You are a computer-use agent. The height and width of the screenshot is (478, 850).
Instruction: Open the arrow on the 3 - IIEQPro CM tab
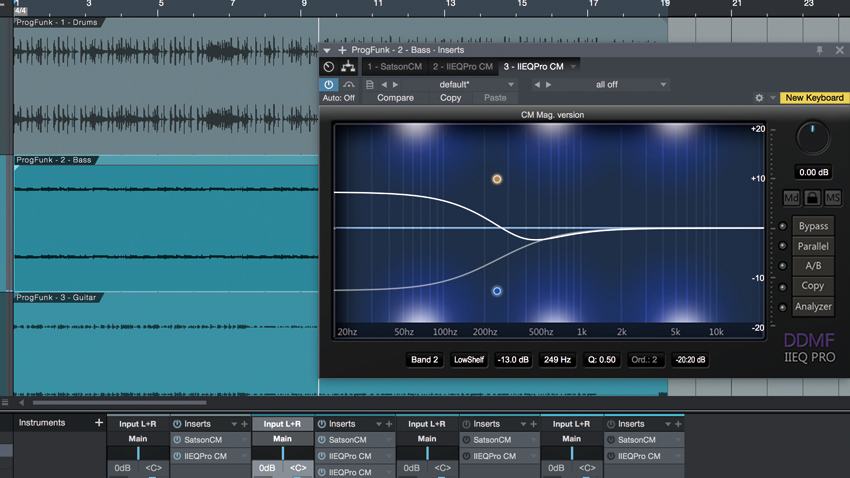pos(573,67)
